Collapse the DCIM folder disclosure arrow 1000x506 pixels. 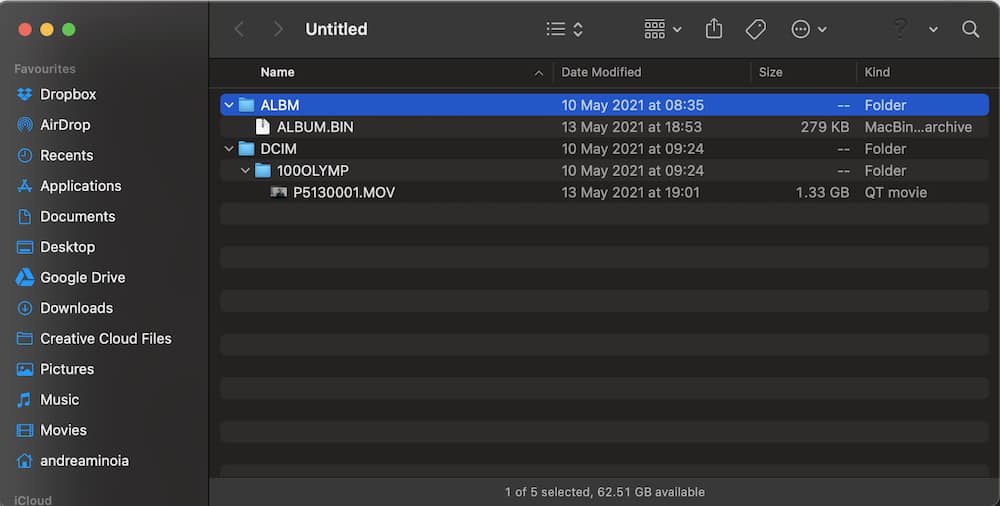[229, 149]
